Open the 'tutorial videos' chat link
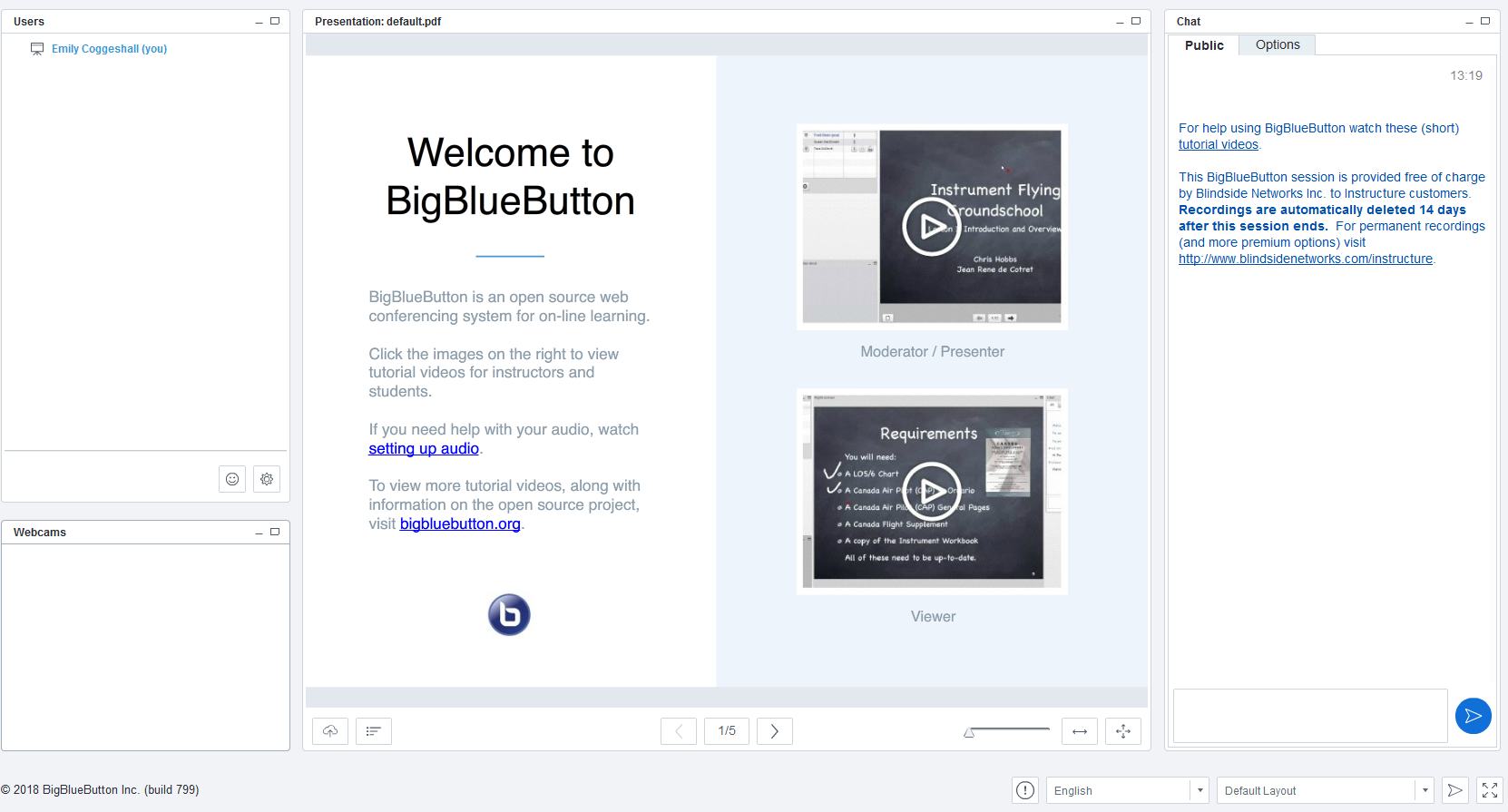This screenshot has height=812, width=1508. point(1219,145)
